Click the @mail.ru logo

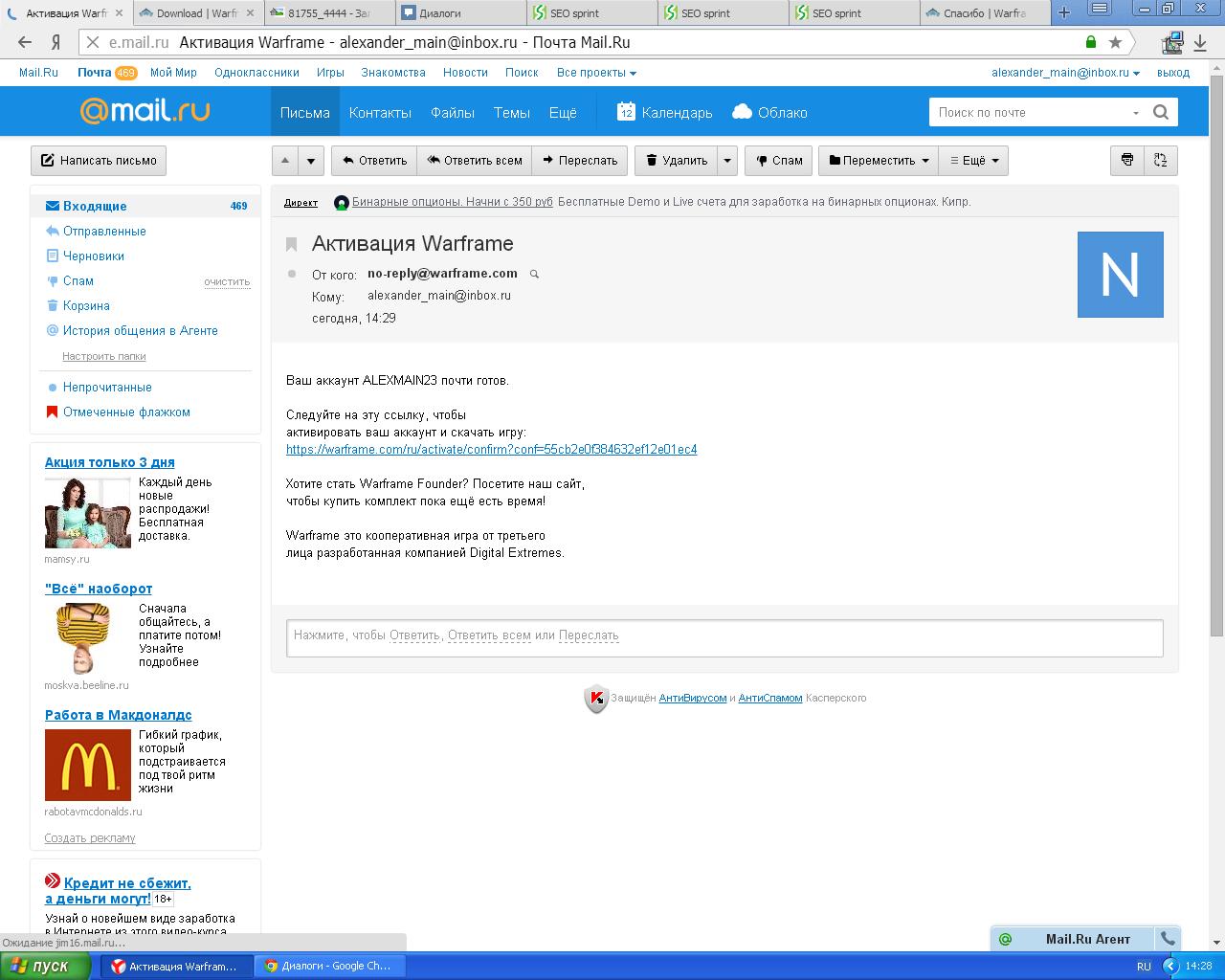[145, 111]
